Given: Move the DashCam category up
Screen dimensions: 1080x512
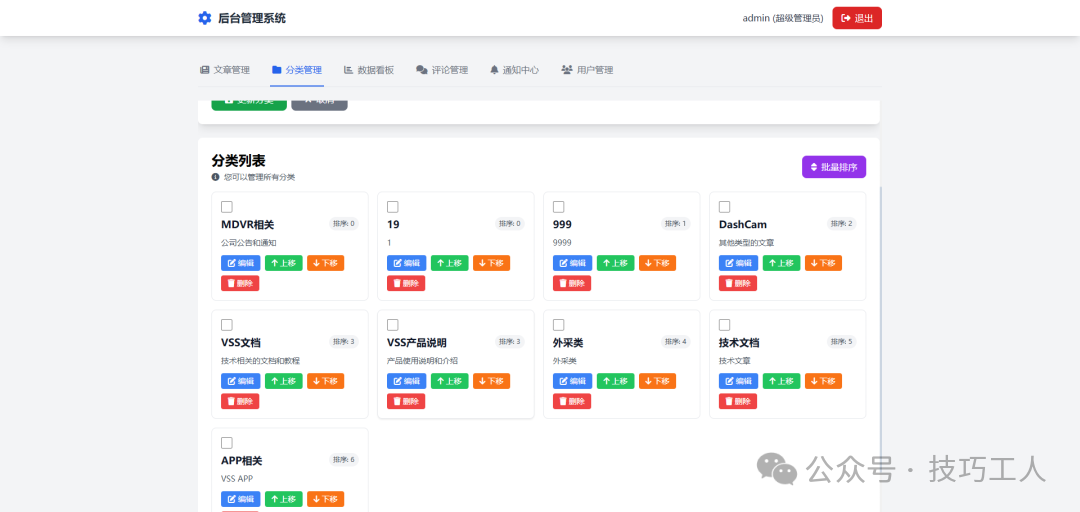Looking at the screenshot, I should click(x=782, y=263).
